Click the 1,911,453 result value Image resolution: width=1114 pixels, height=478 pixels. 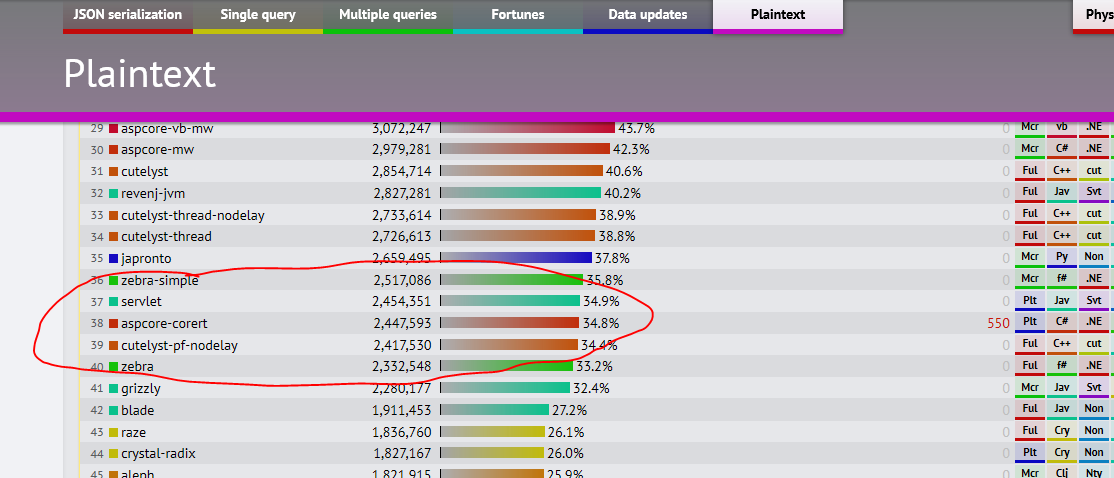(x=401, y=411)
